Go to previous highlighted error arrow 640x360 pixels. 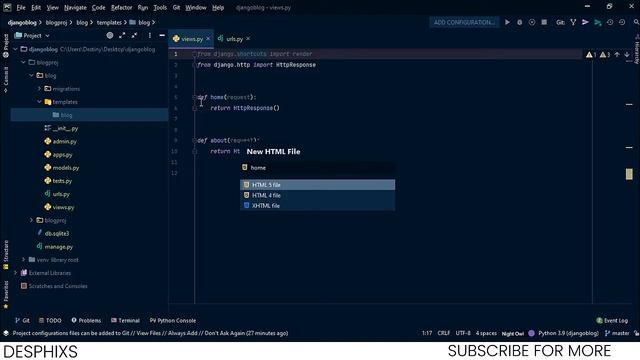tap(617, 55)
